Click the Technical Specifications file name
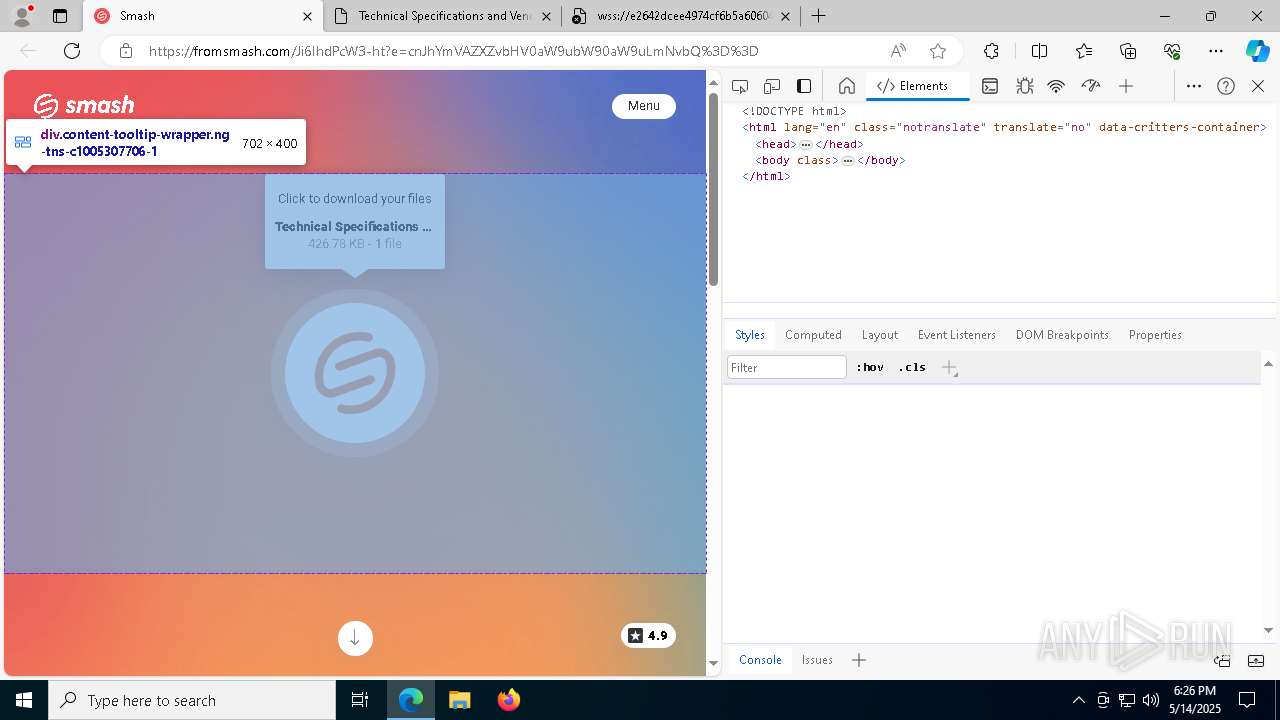 (354, 227)
